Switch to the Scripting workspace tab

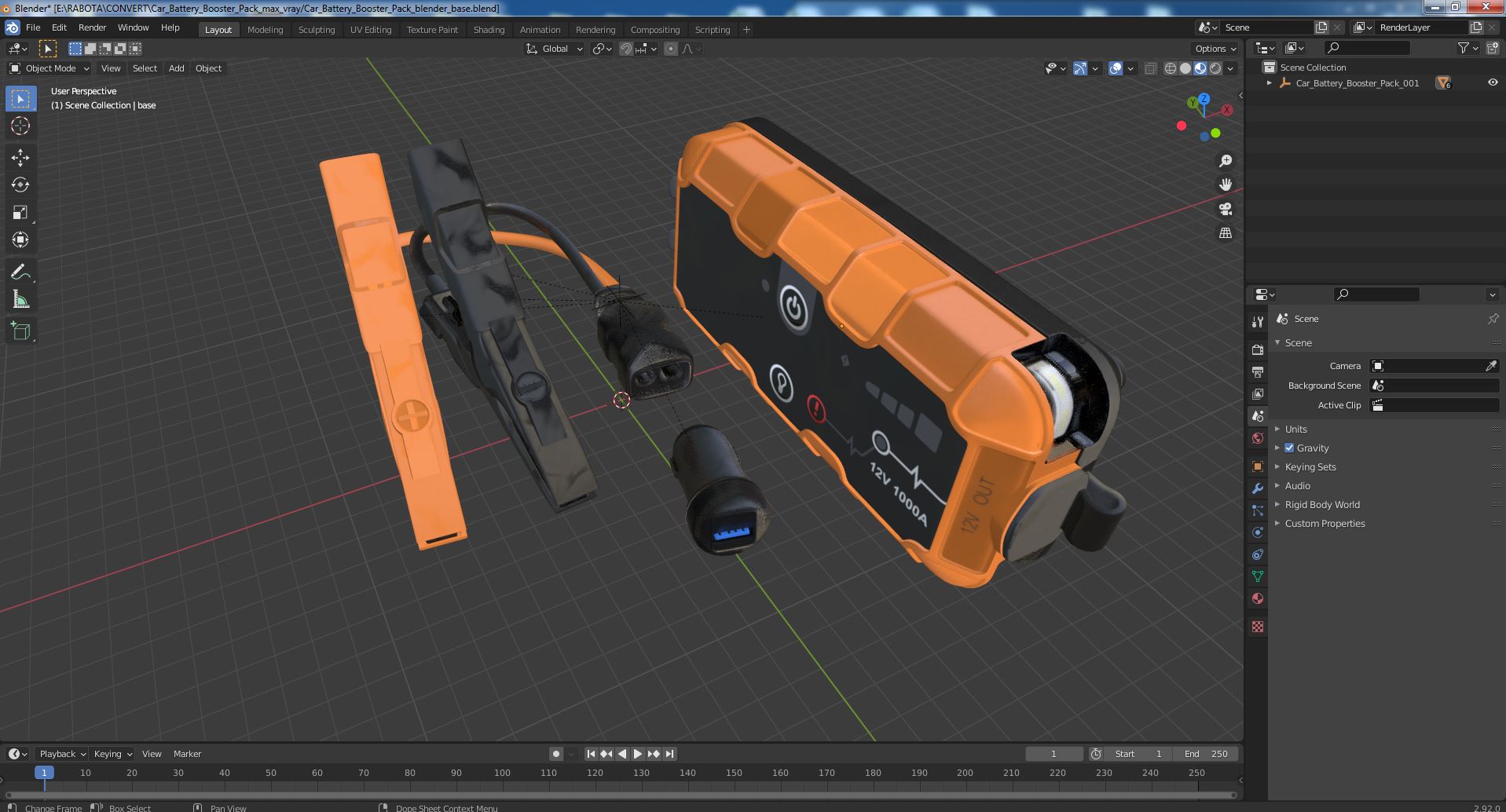713,29
